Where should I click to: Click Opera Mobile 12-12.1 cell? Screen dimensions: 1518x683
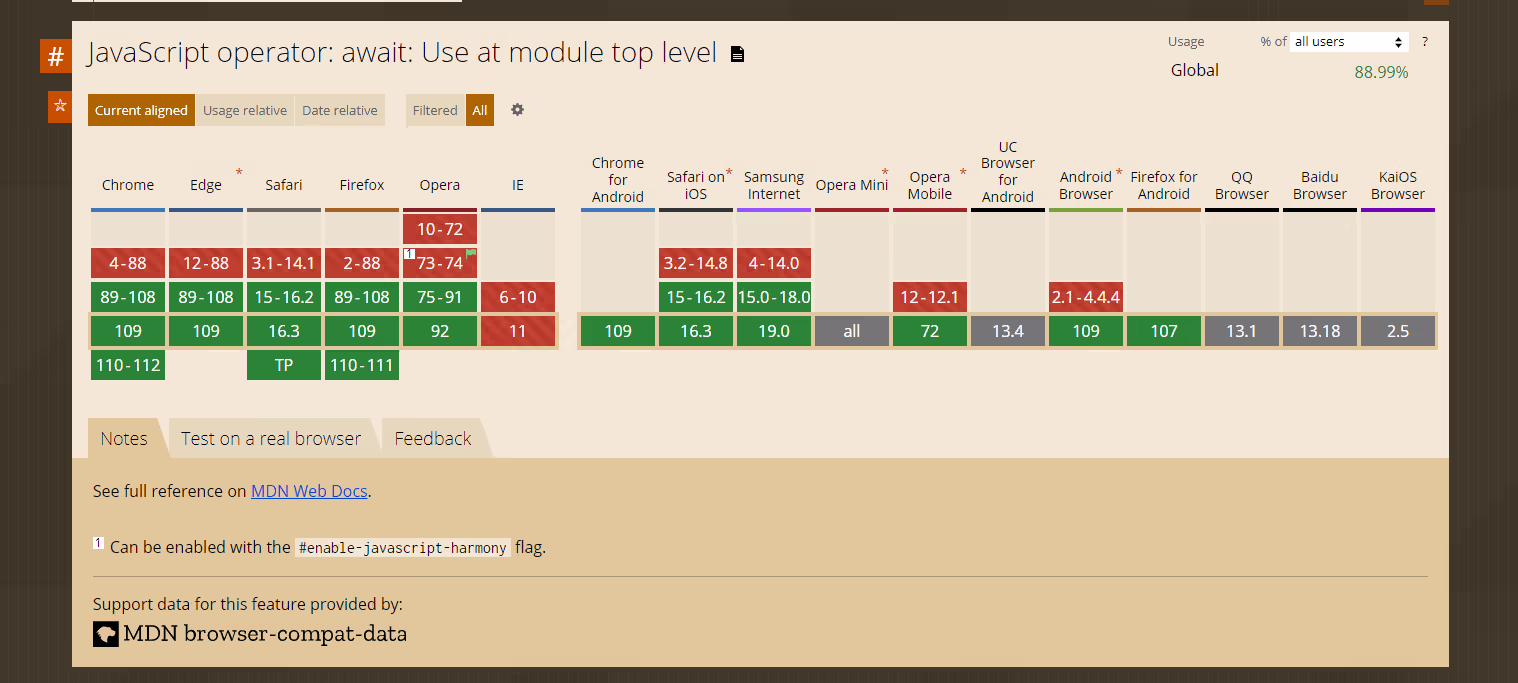(930, 297)
